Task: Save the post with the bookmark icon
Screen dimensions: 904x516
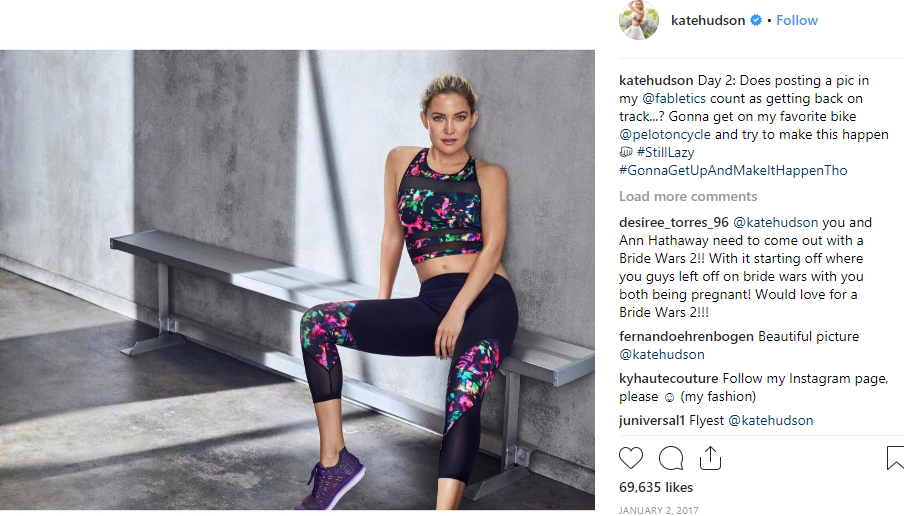Action: pos(895,458)
